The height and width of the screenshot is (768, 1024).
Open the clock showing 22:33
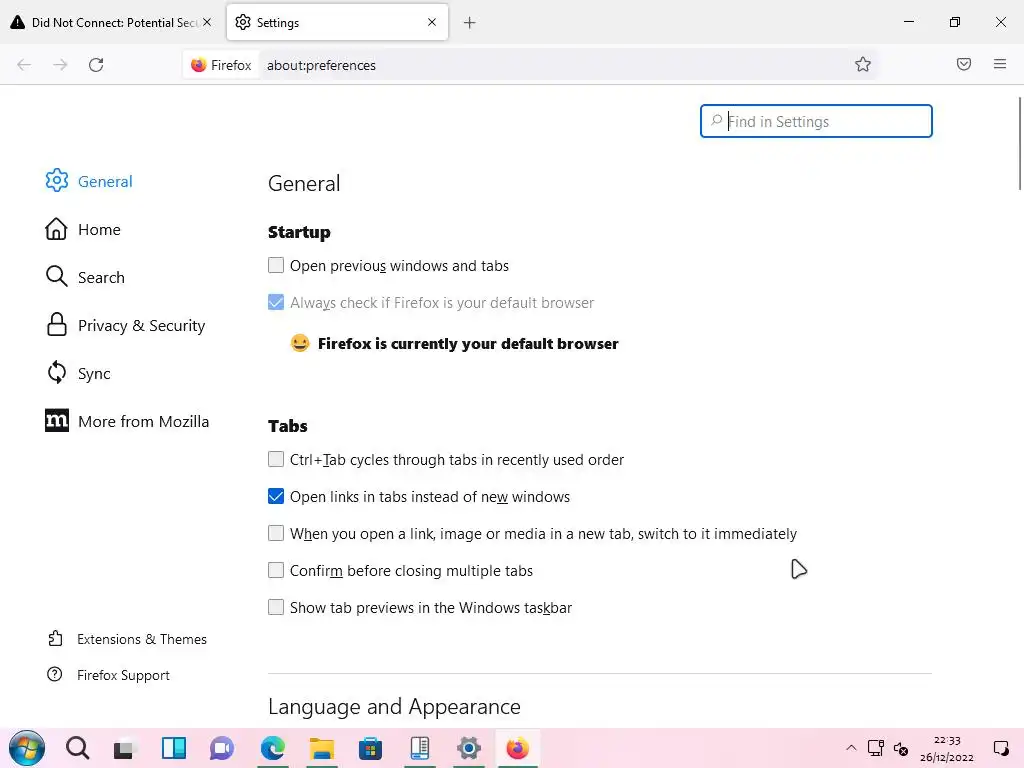coord(947,748)
